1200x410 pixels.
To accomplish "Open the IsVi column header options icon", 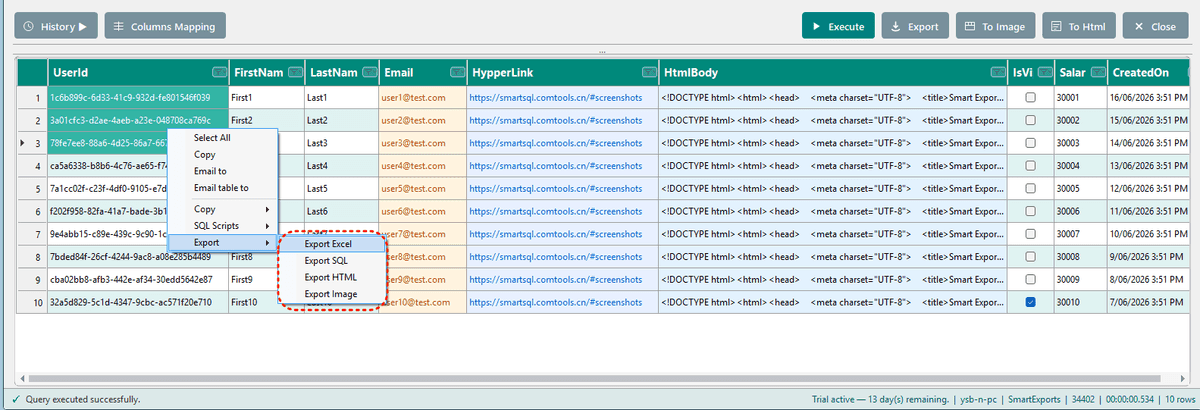I will 1043,72.
